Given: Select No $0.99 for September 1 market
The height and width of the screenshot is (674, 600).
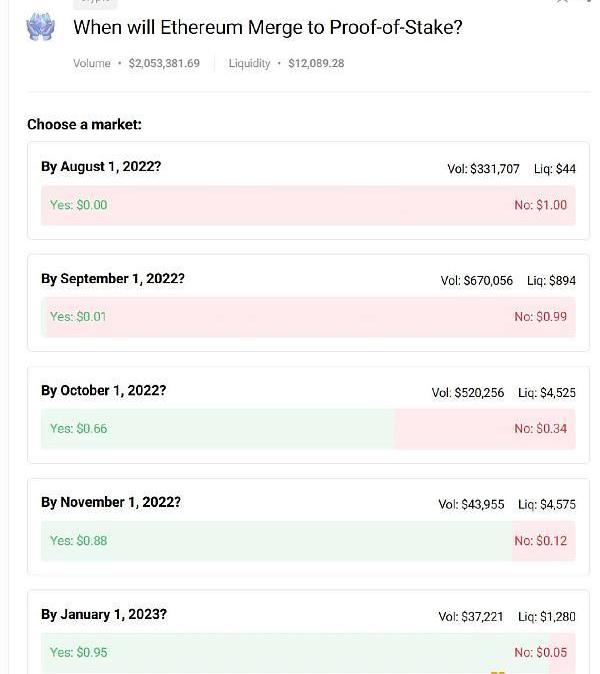Looking at the screenshot, I should tap(540, 317).
